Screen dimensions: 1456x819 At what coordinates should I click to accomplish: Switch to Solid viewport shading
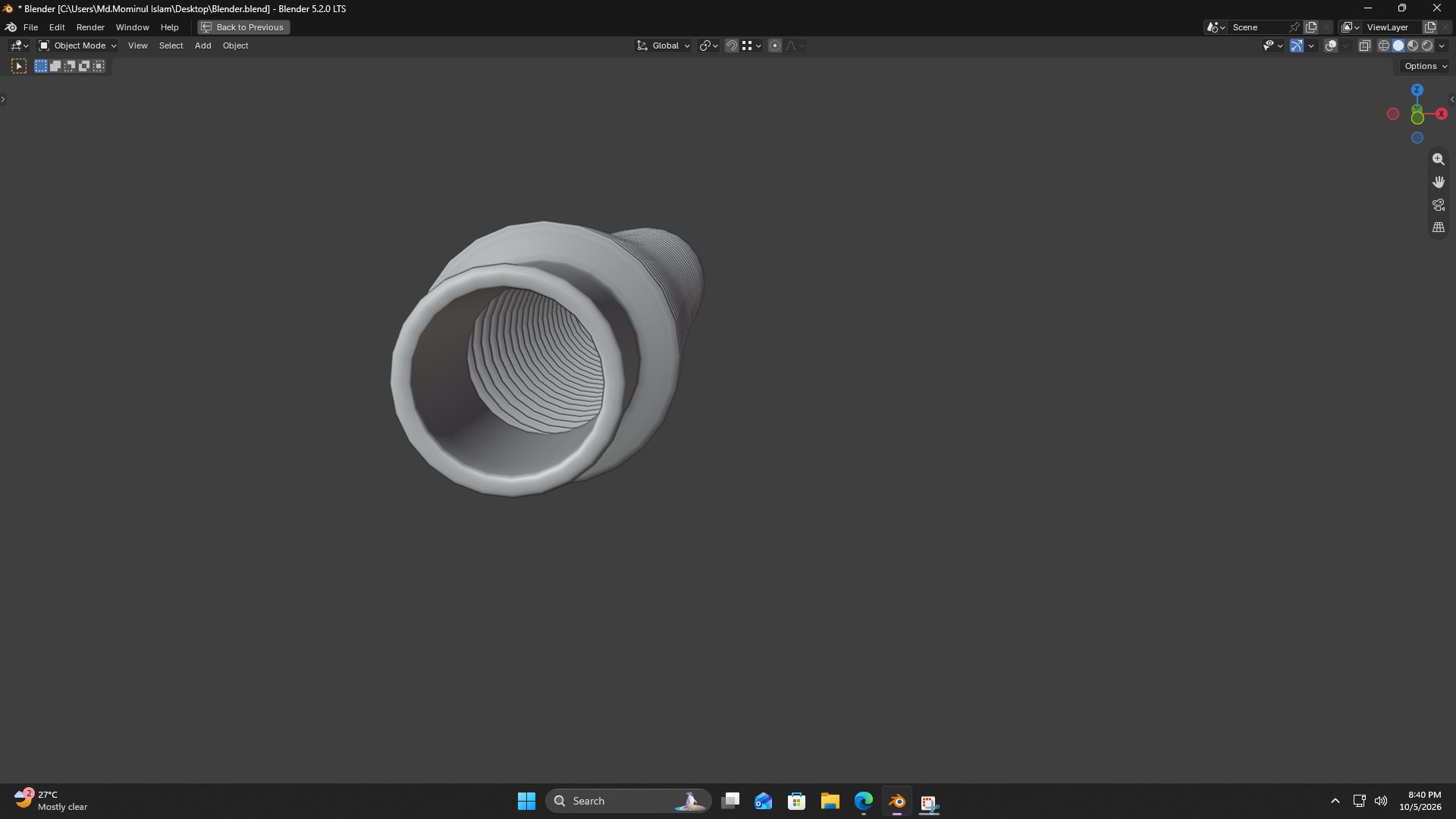point(1398,45)
